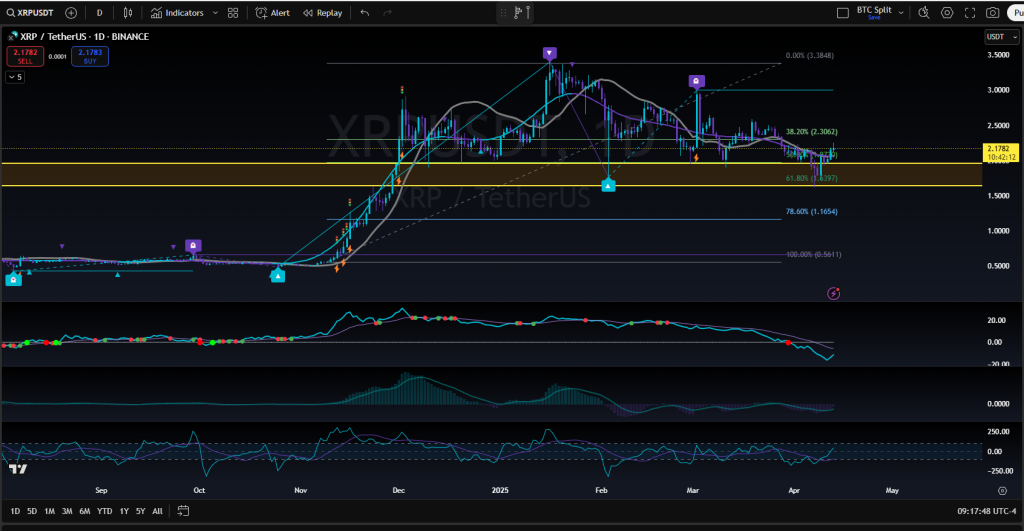Screen dimensions: 1024x531
Task: Select the flag tool in floating toolbar
Action: pyautogui.click(x=517, y=12)
